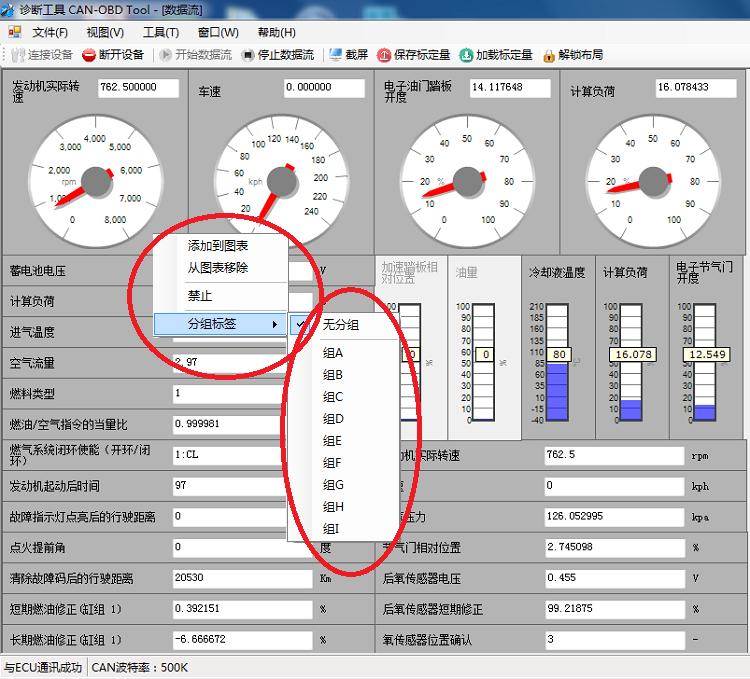Click the 停止数据流 stop data stream icon
Screen dimensions: 750x679
(x=248, y=55)
